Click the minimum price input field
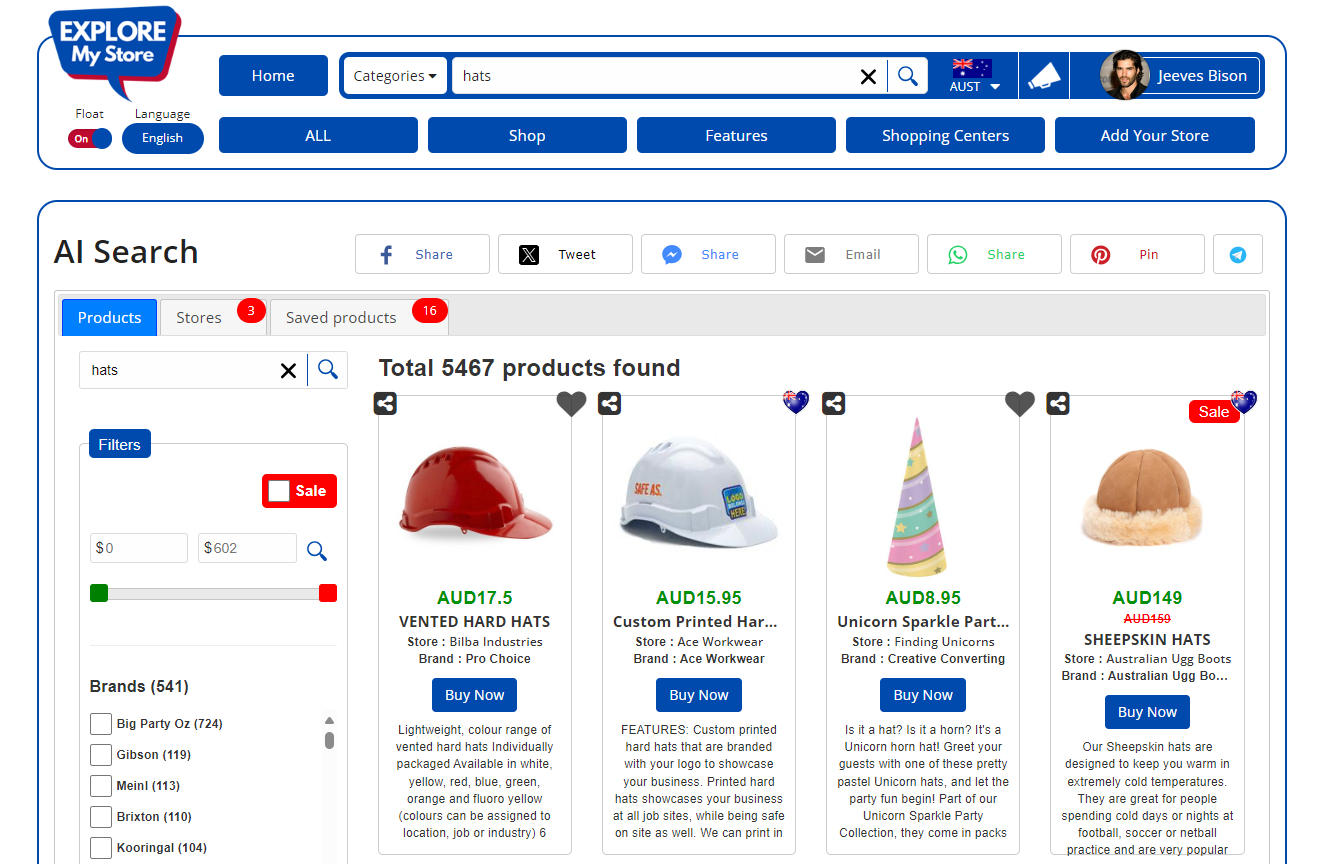 click(x=140, y=548)
